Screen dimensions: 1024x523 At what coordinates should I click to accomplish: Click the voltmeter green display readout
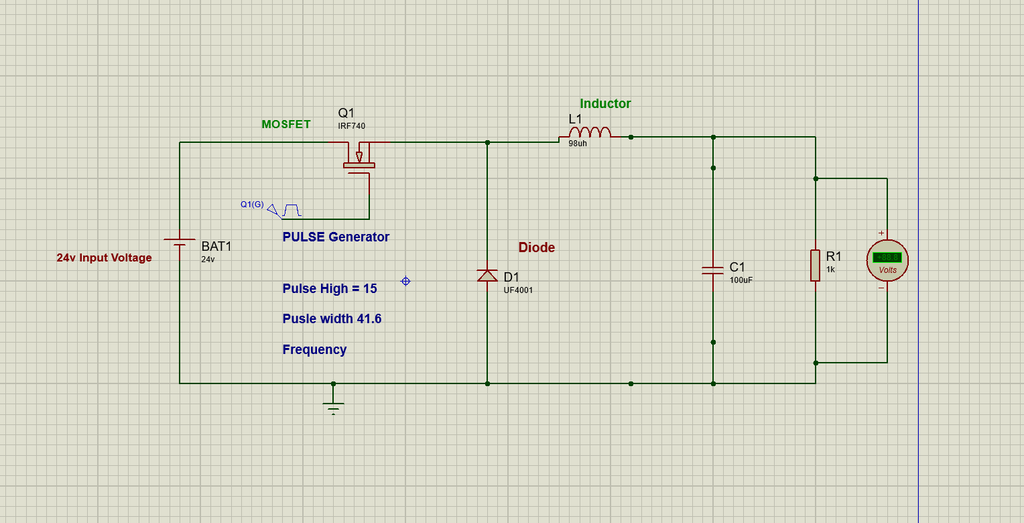click(x=887, y=257)
